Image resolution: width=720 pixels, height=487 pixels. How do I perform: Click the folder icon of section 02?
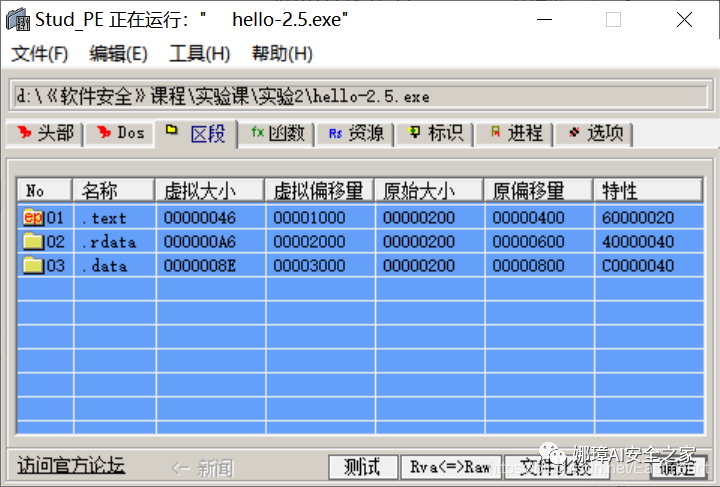click(x=33, y=241)
